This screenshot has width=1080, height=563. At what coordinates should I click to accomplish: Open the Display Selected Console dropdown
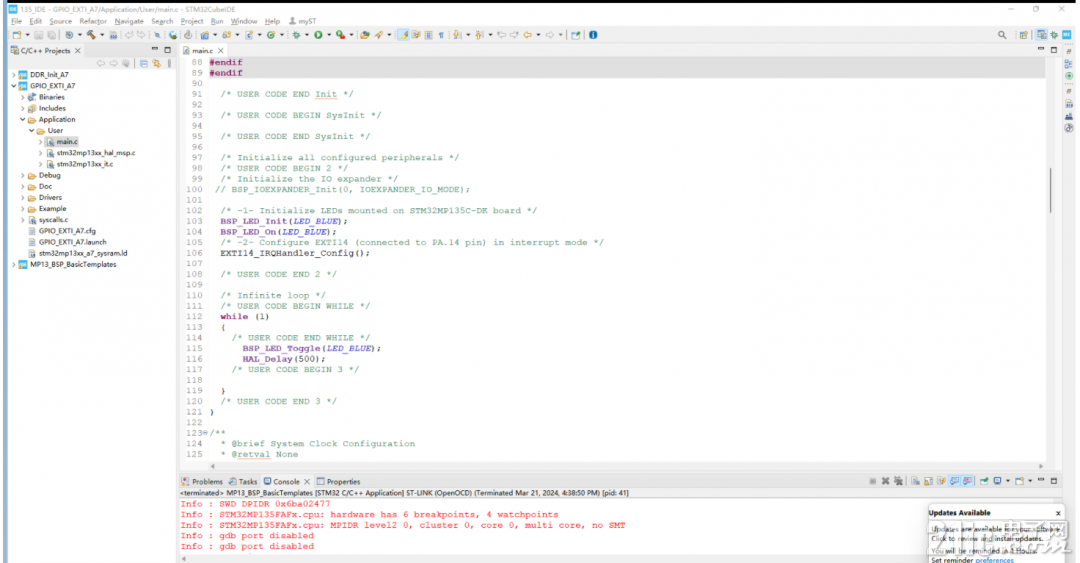click(1008, 481)
